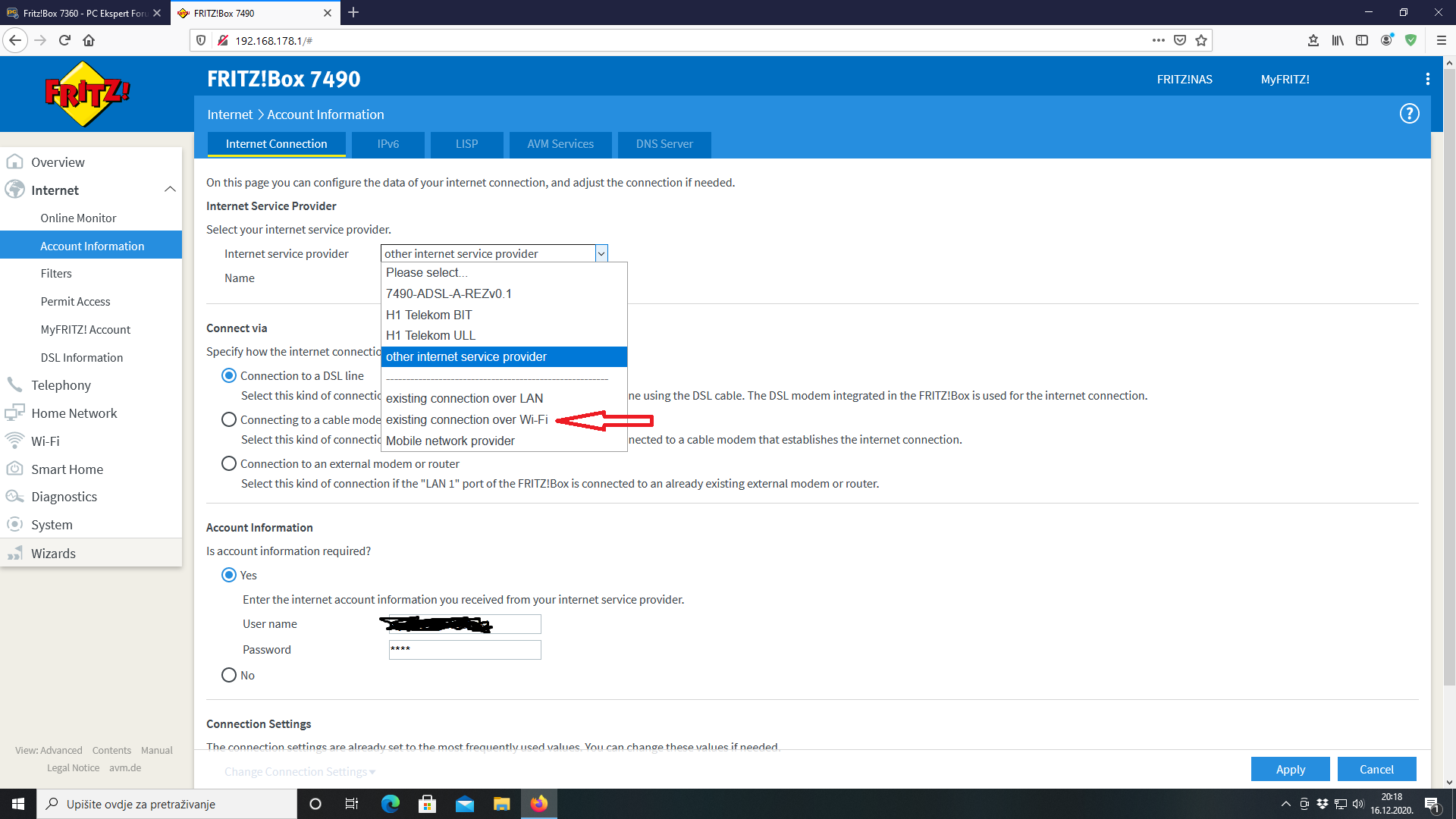The width and height of the screenshot is (1456, 819).
Task: Click the Diagnostics icon in sidebar
Action: [x=14, y=496]
